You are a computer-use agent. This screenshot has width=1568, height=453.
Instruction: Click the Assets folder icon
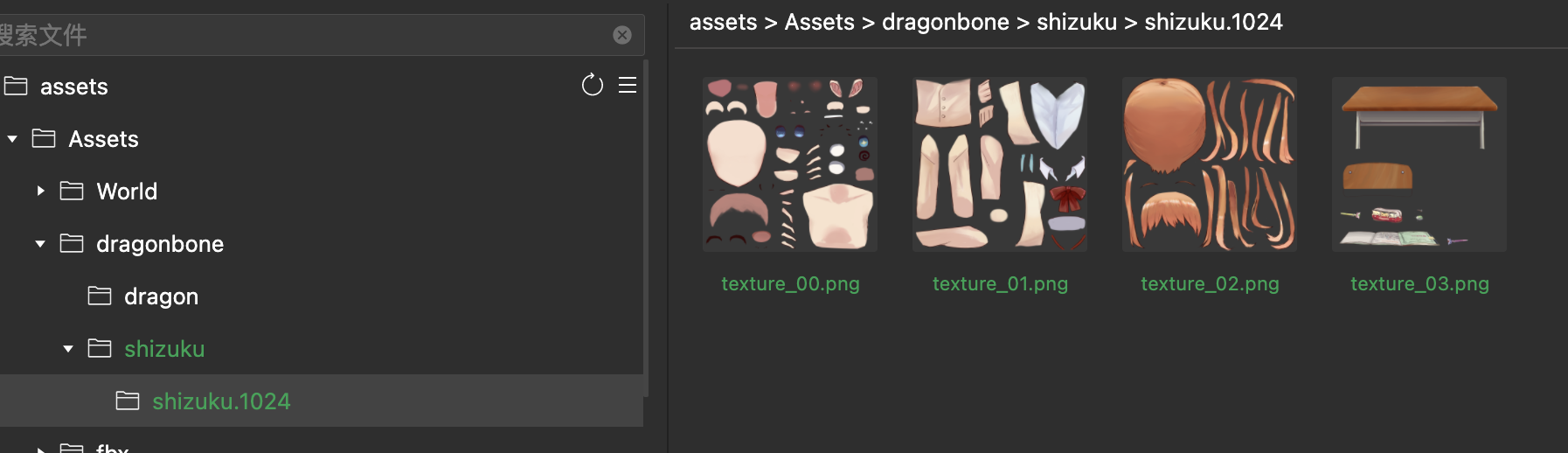(x=44, y=138)
